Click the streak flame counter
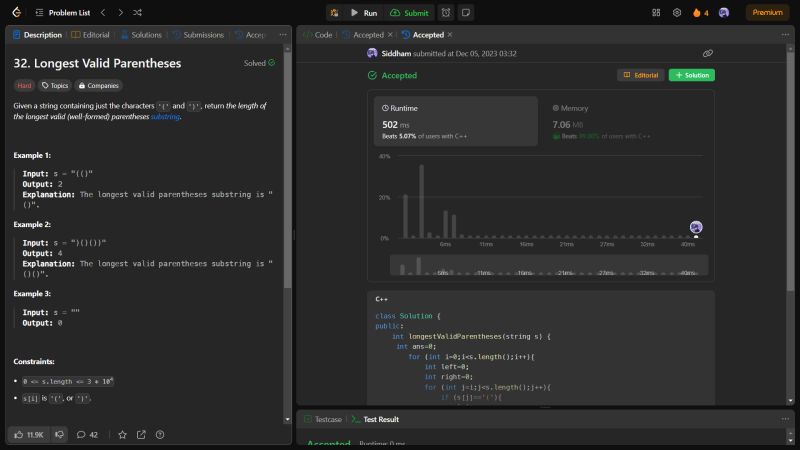Image resolution: width=800 pixels, height=450 pixels. 701,13
